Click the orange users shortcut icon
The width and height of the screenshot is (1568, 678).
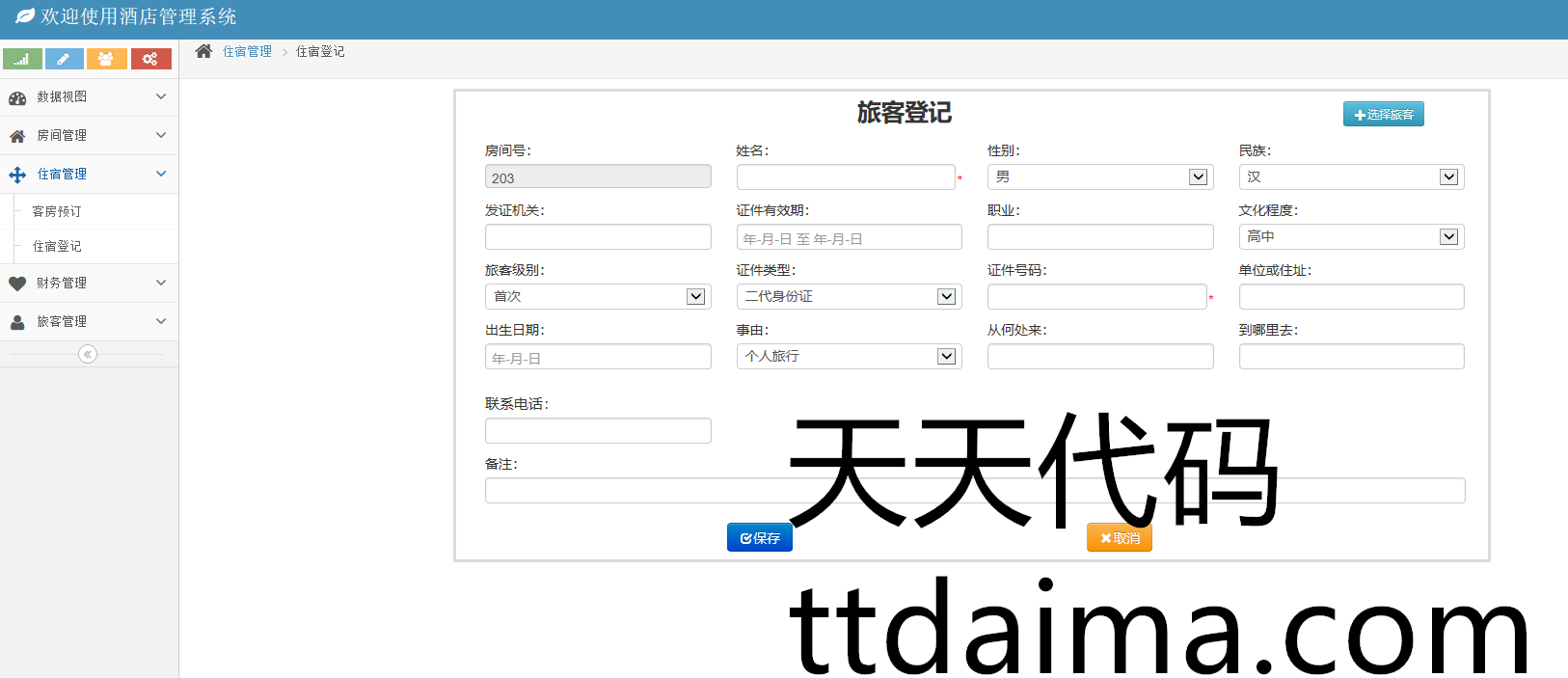pos(106,60)
